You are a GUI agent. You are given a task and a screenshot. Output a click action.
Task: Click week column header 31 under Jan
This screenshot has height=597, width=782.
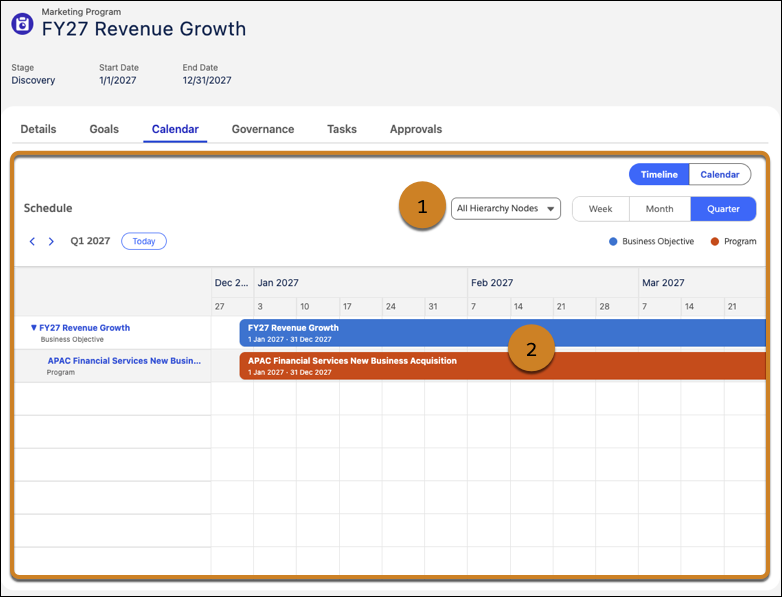(433, 306)
